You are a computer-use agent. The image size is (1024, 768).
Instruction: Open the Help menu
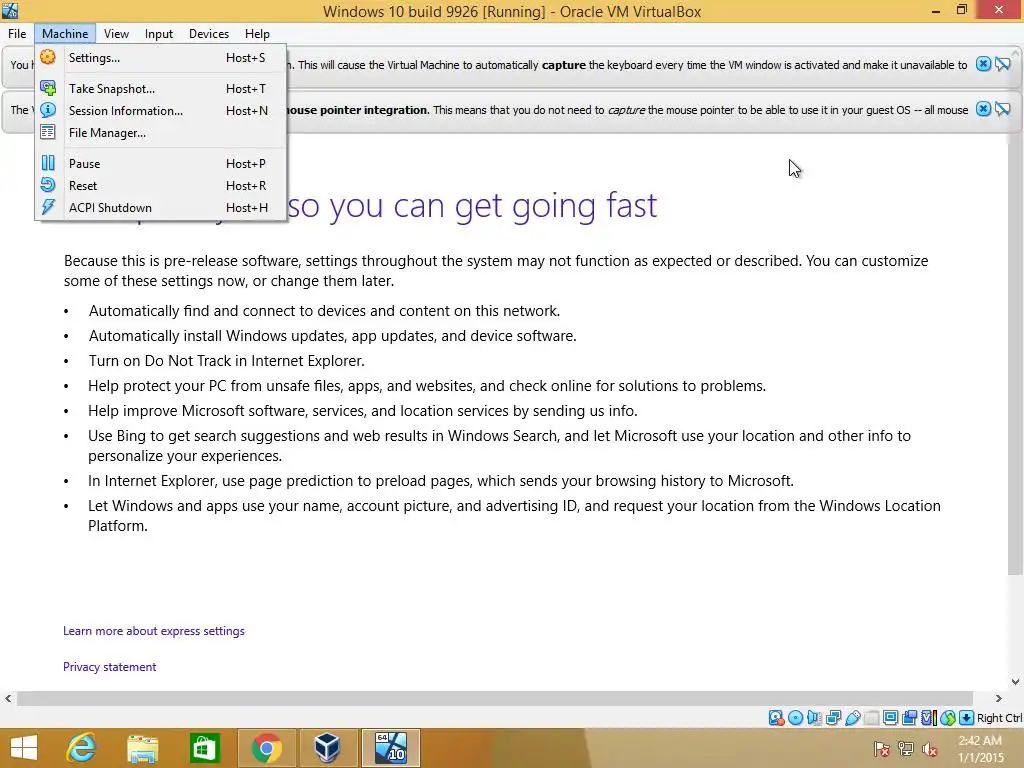click(257, 33)
